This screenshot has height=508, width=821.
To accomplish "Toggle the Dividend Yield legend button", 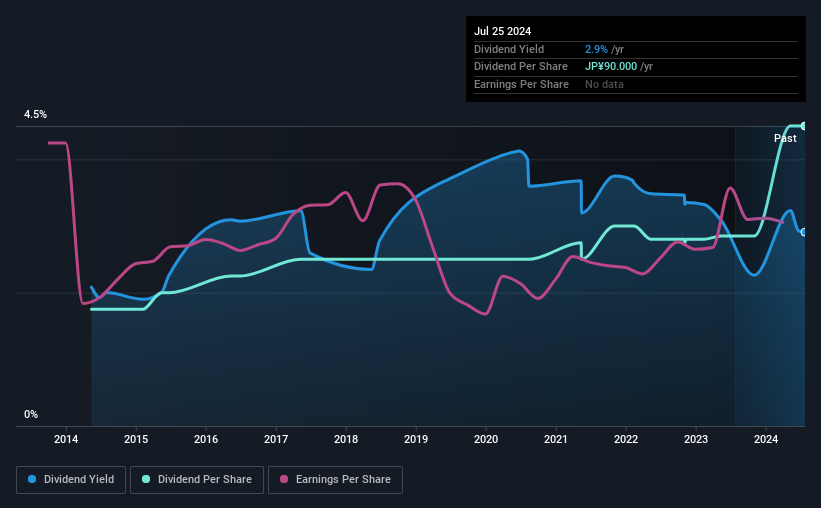I will click(x=71, y=480).
